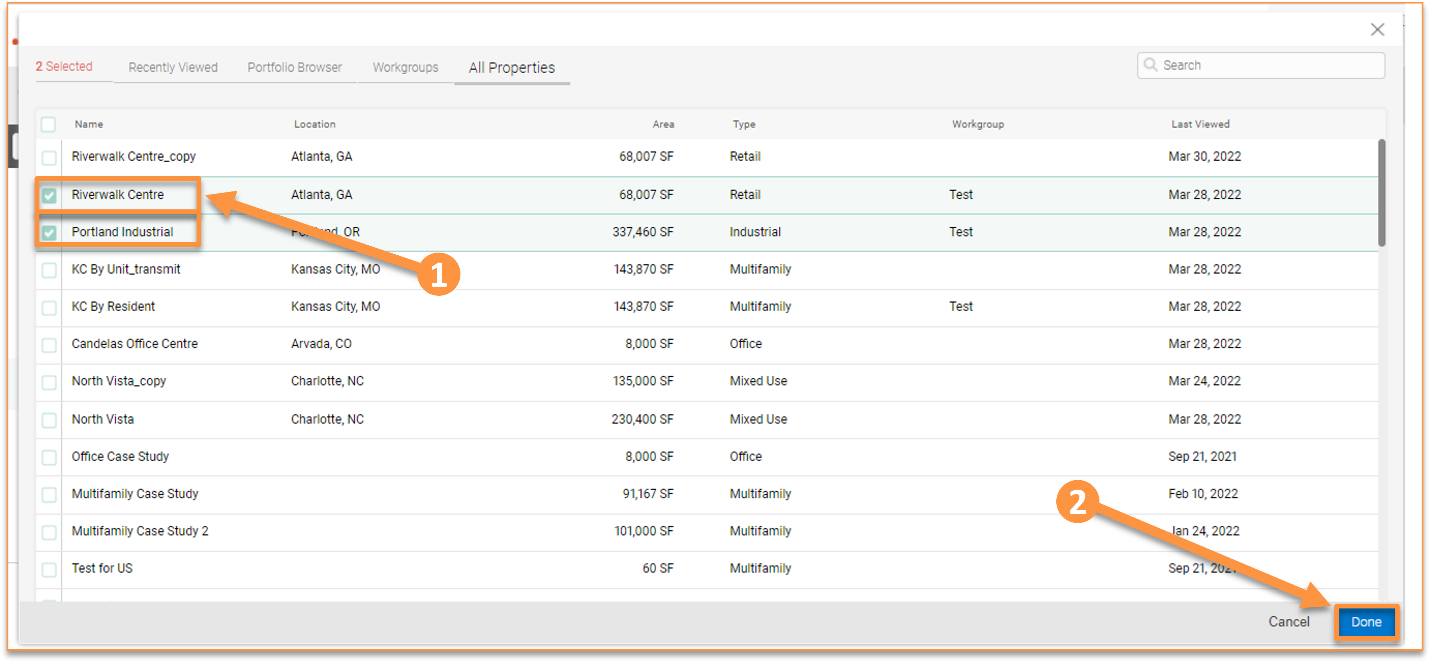
Task: Check the Multifamily Case Study 2 checkbox
Action: click(48, 531)
